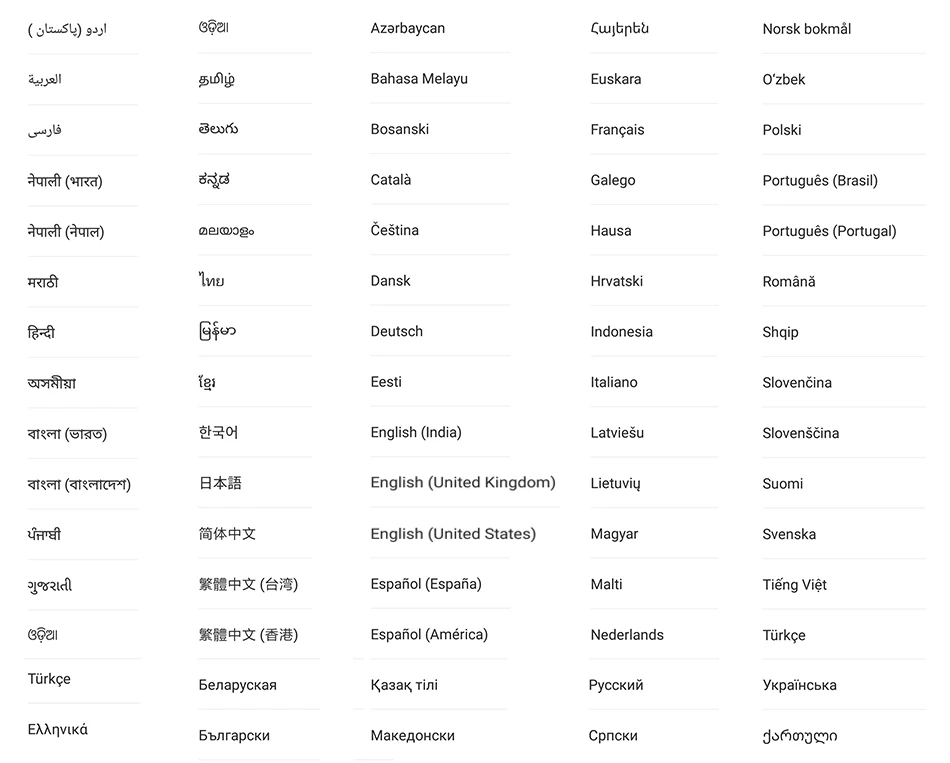Select English (India) option
Image resolution: width=950 pixels, height=763 pixels.
click(416, 432)
